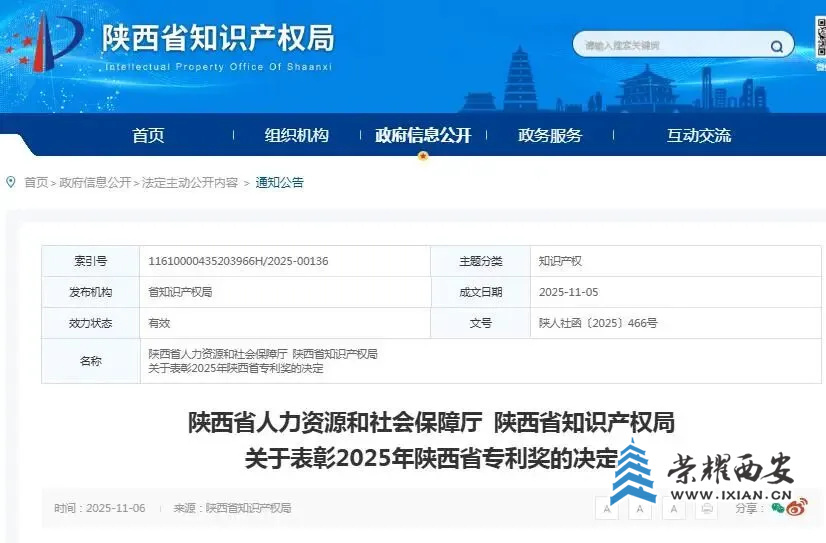Click the search magnifier icon
This screenshot has height=543, width=826.
point(776,46)
